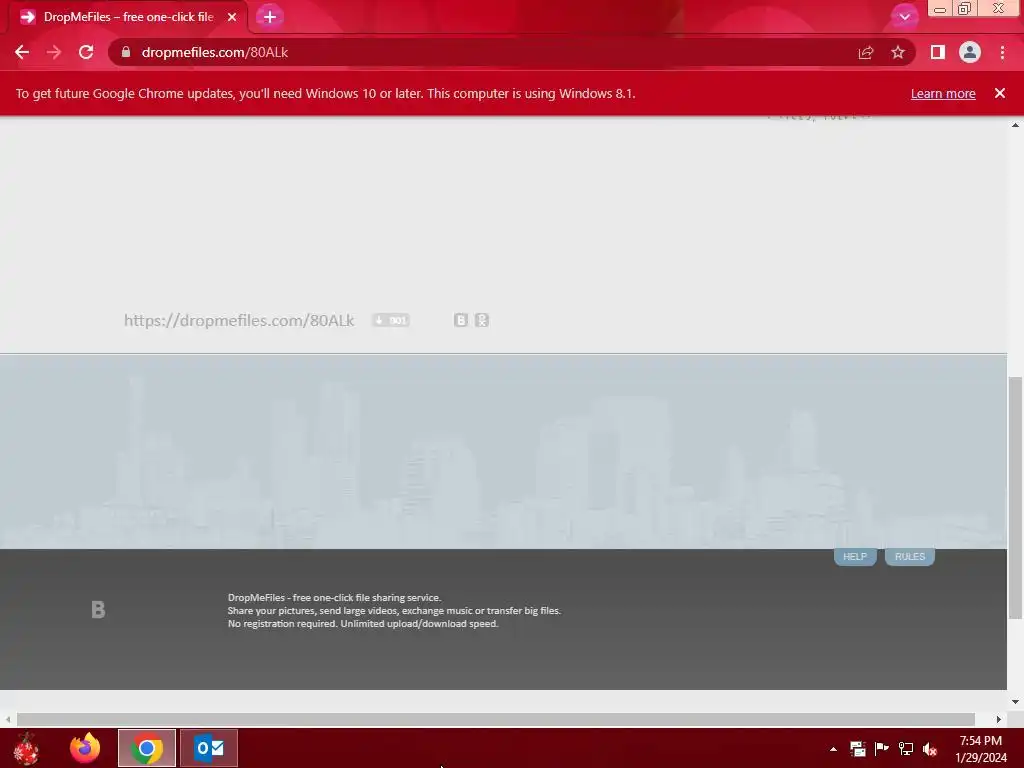
Task: Click the mail-envelopes tray icon
Action: point(857,749)
